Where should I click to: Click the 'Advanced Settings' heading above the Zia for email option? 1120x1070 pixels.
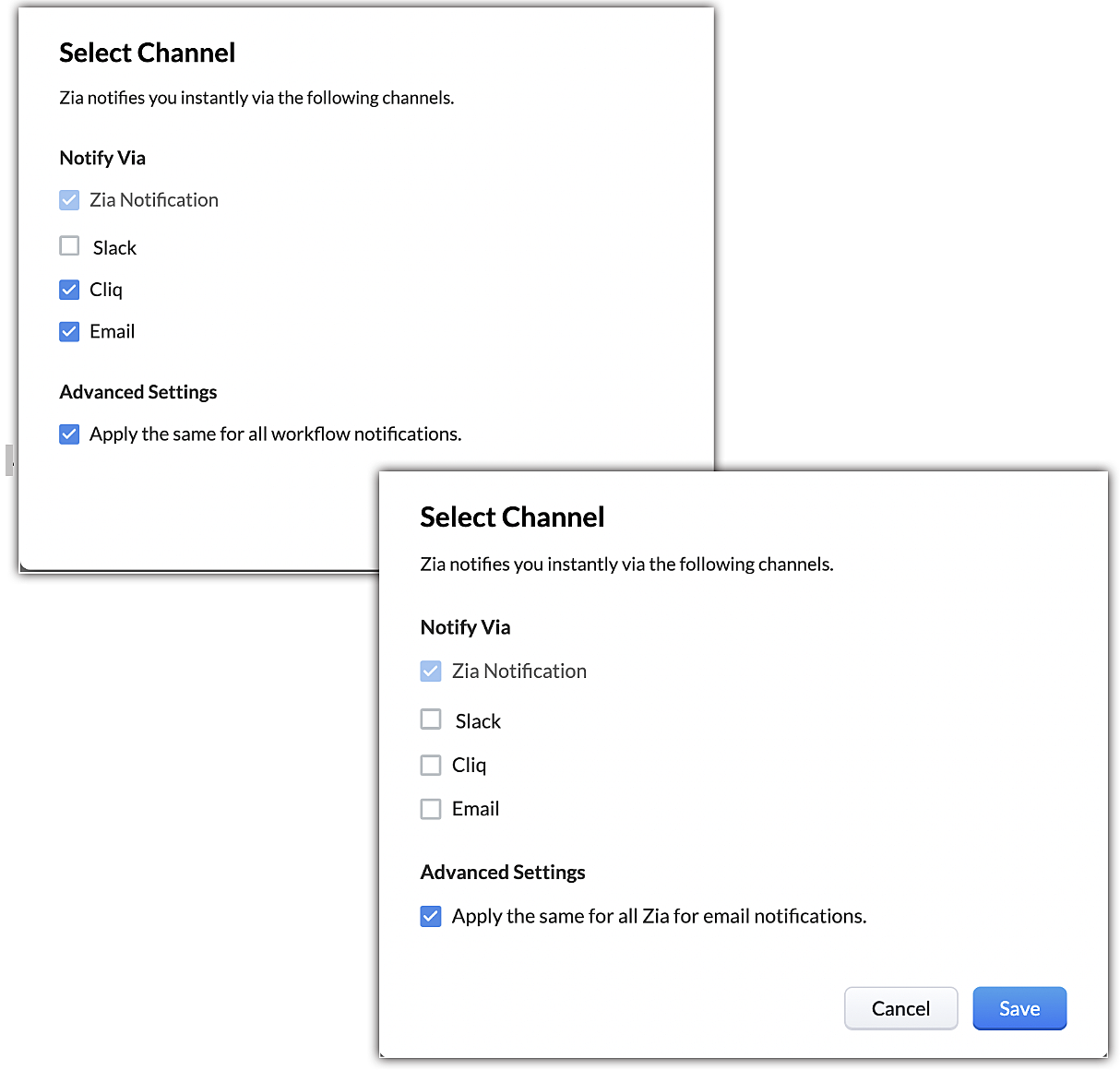(503, 872)
